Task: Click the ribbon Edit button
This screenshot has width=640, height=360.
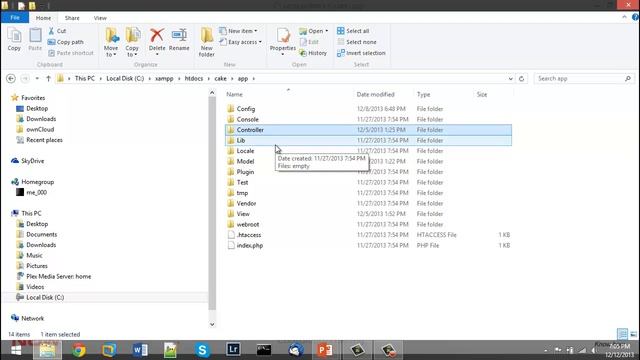Action: coord(309,42)
